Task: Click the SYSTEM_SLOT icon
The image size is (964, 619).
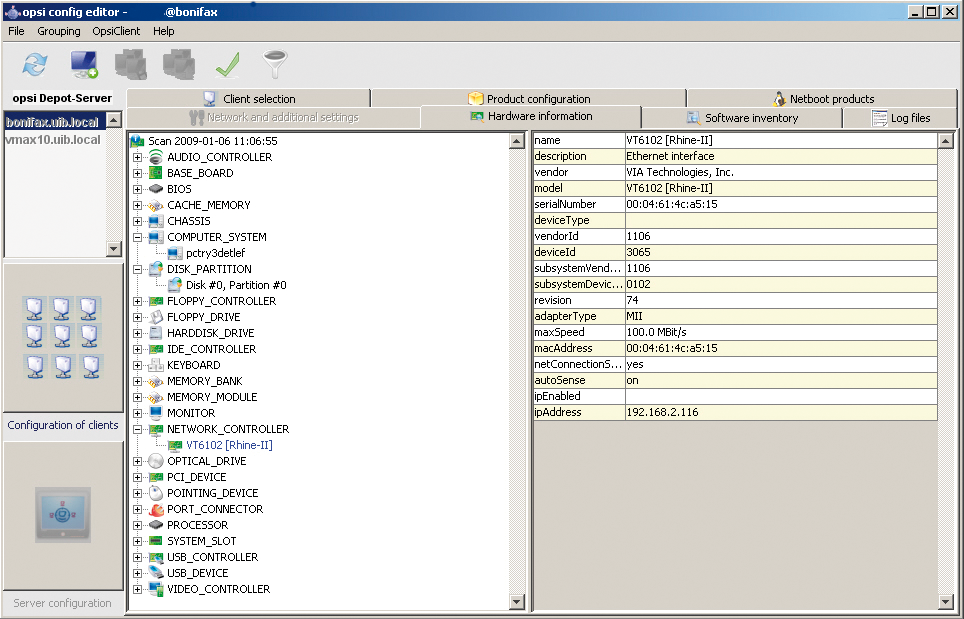Action: pos(156,541)
